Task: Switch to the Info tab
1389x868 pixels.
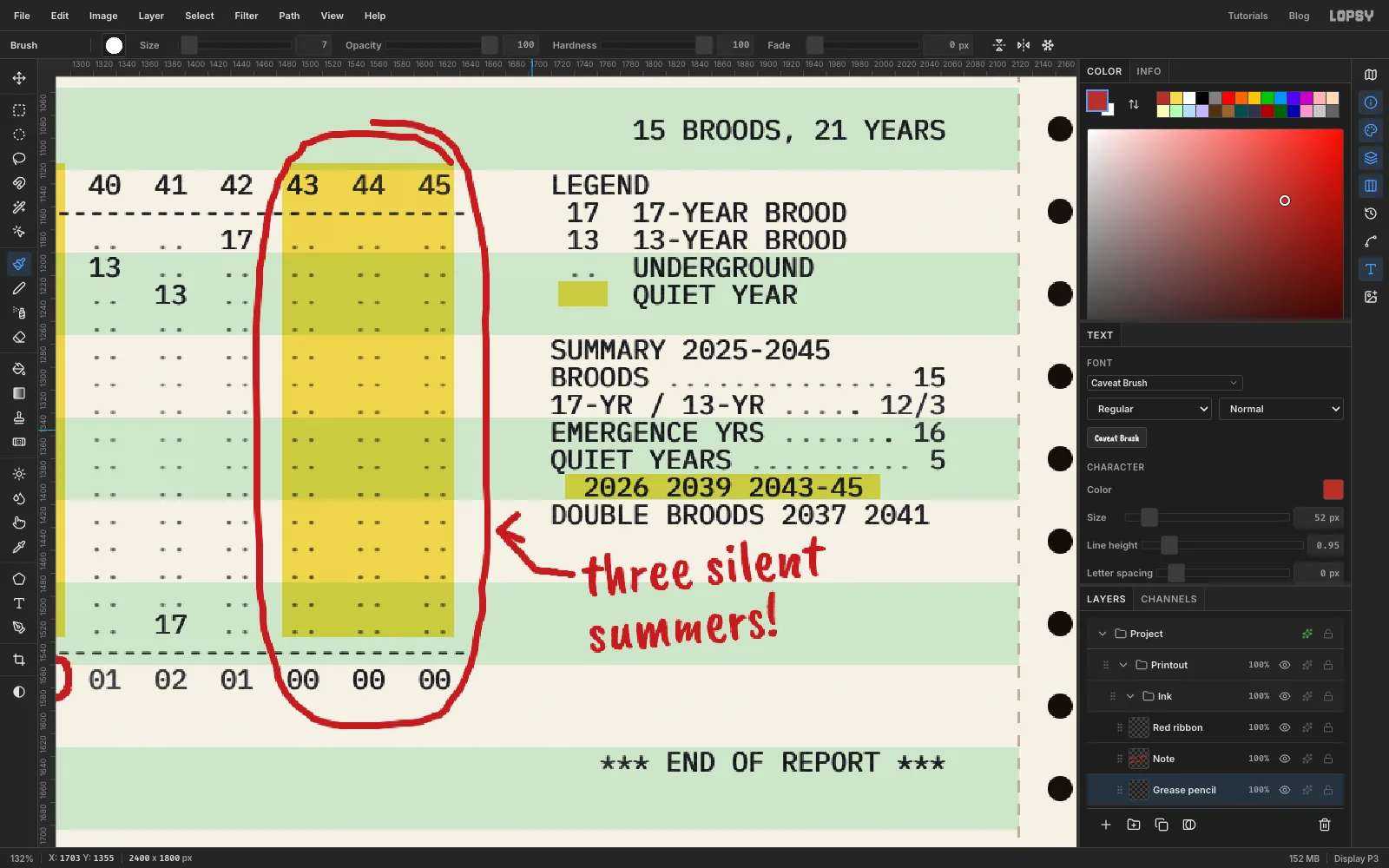Action: (x=1149, y=71)
